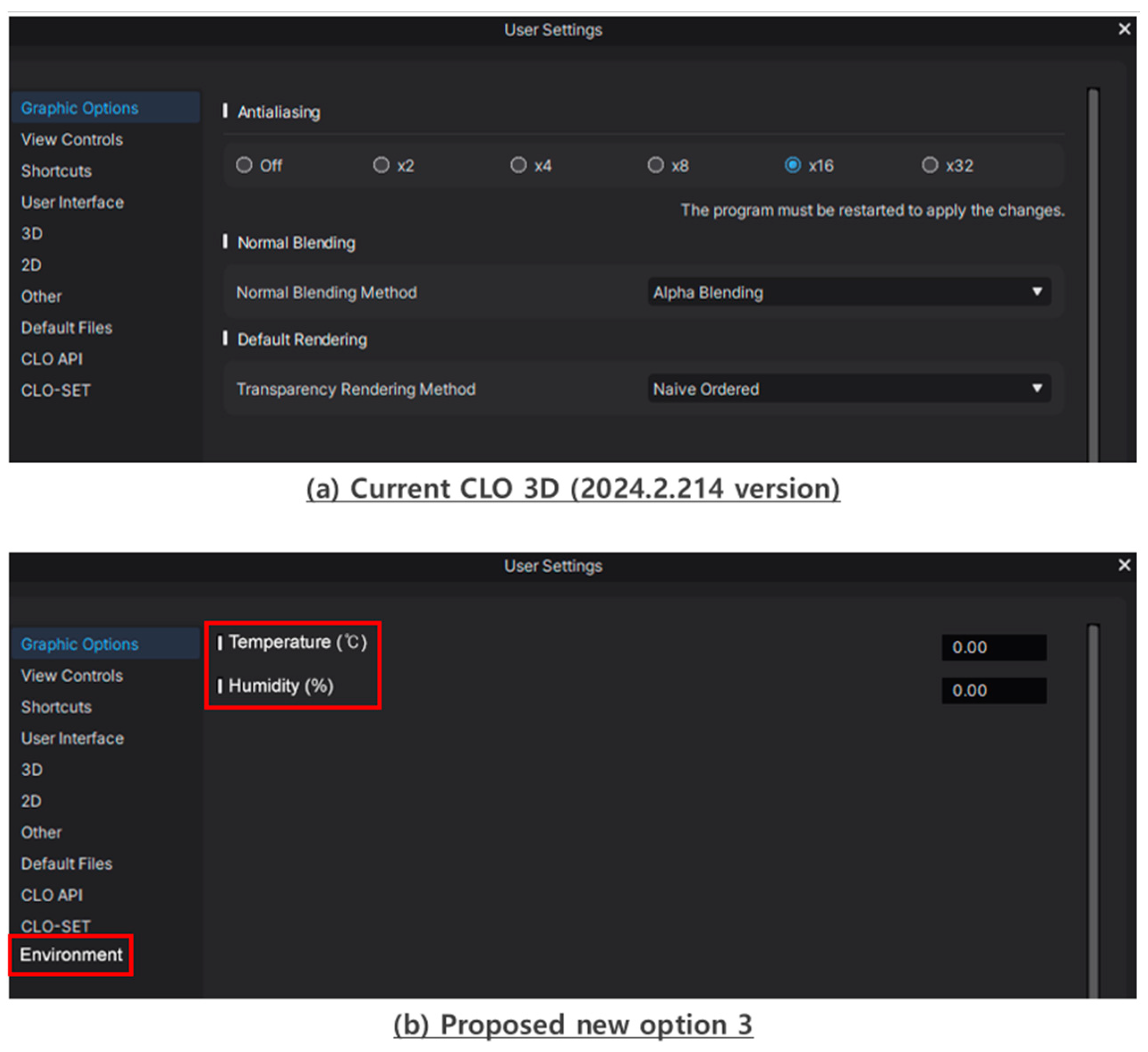Open Default Files in lower dialog
The width and height of the screenshot is (1148, 1052).
pos(67,863)
